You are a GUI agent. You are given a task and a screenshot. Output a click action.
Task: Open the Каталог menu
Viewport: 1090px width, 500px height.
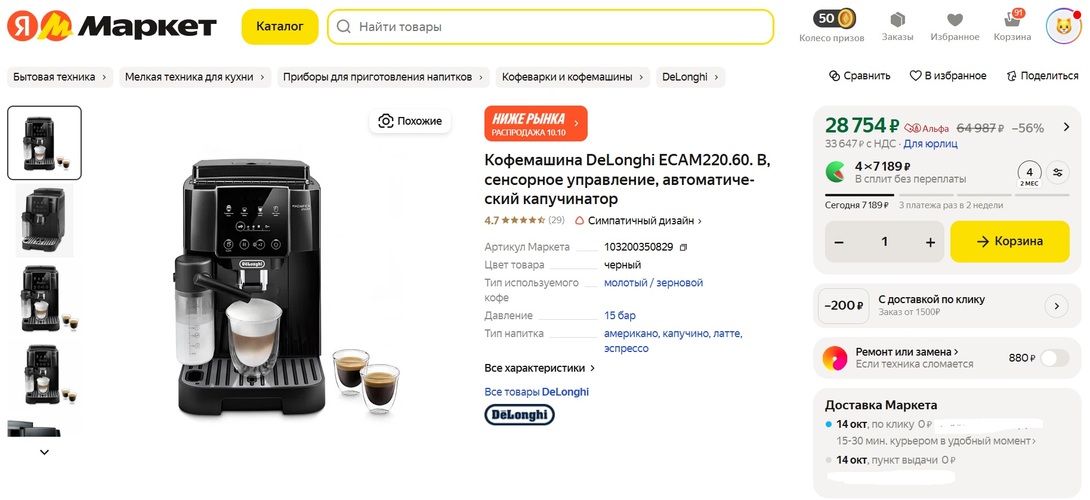click(x=280, y=27)
